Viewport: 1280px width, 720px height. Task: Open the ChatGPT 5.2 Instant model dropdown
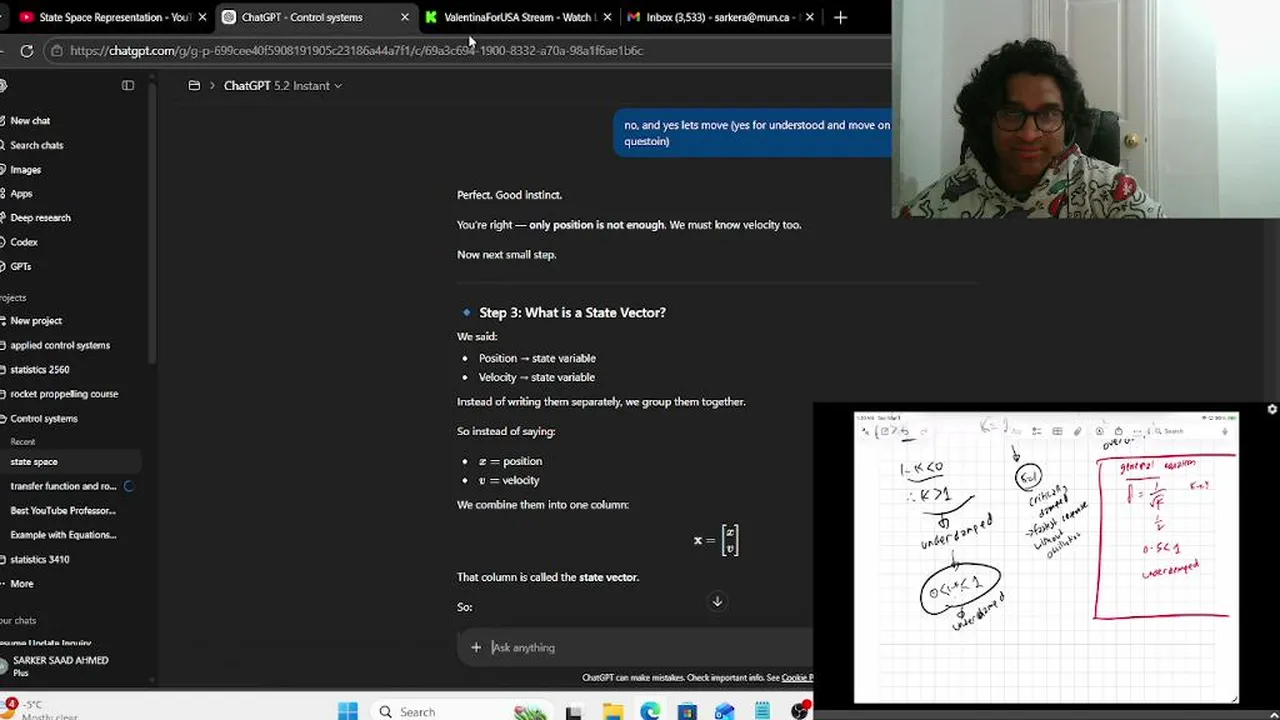pyautogui.click(x=282, y=86)
